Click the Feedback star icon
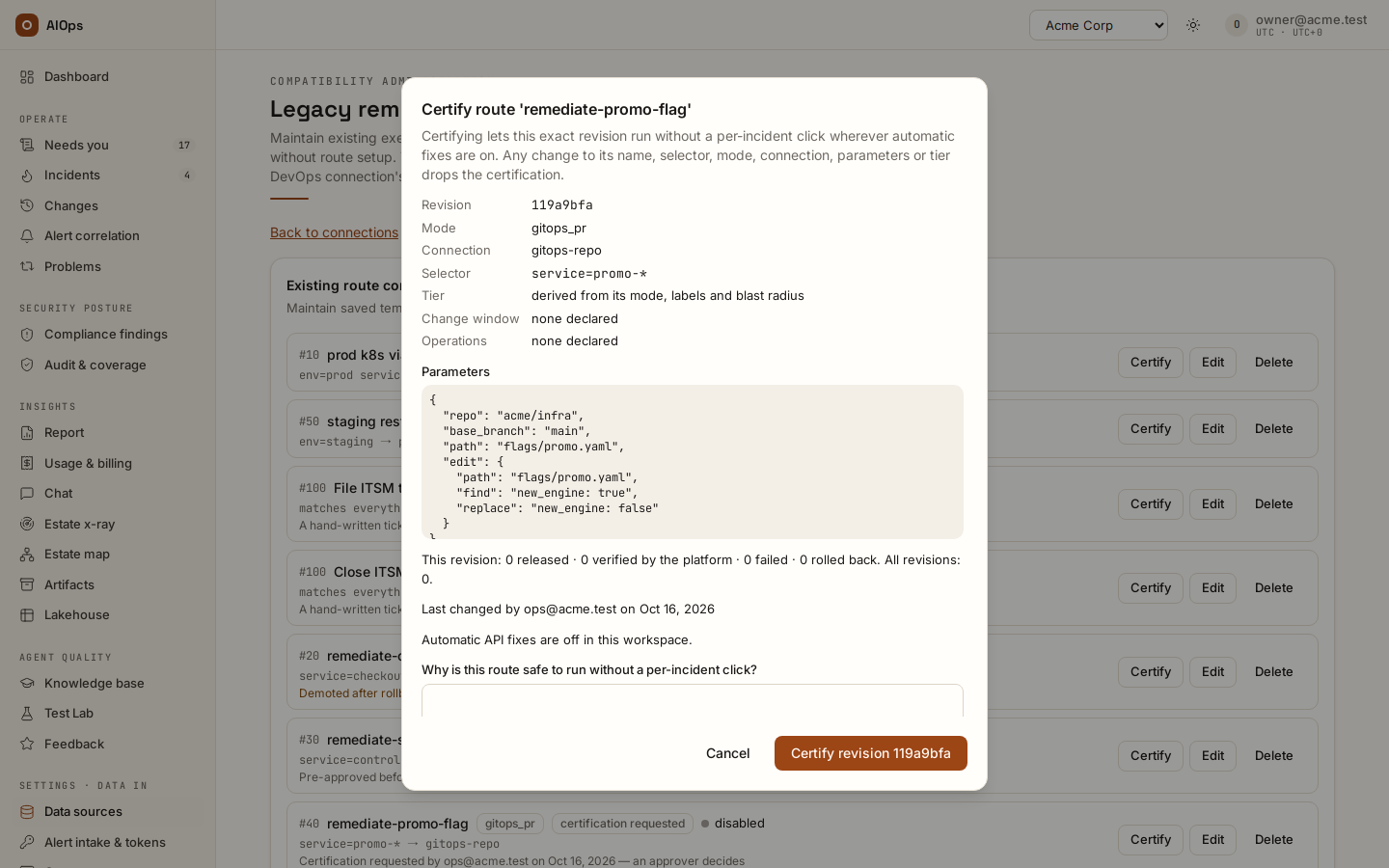Viewport: 1389px width, 868px height. pos(27,744)
